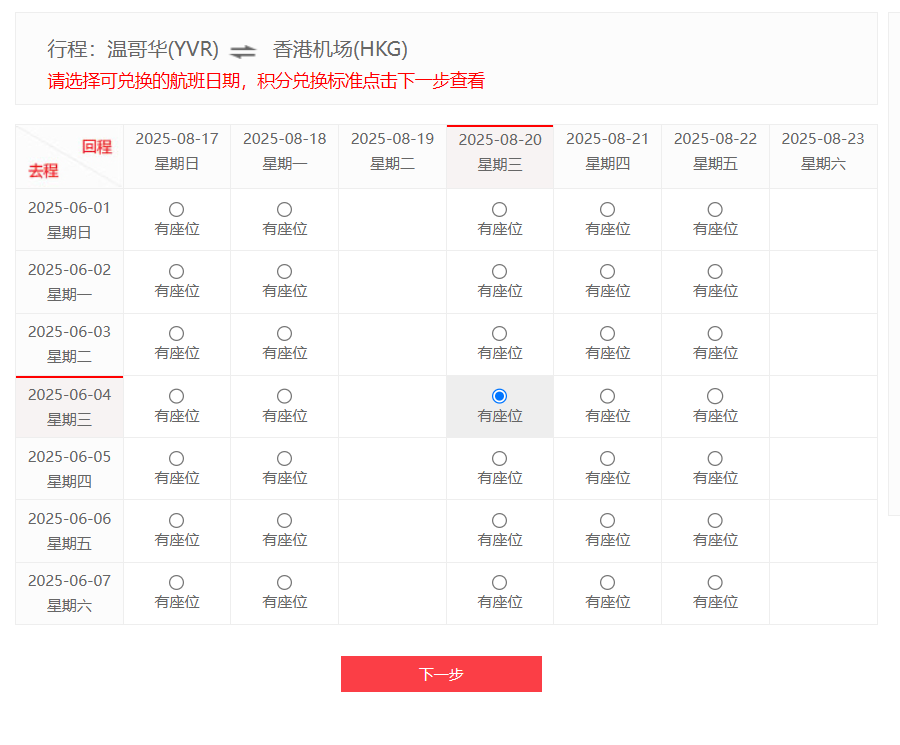Select outbound 06-01 with return 08-21

(607, 209)
